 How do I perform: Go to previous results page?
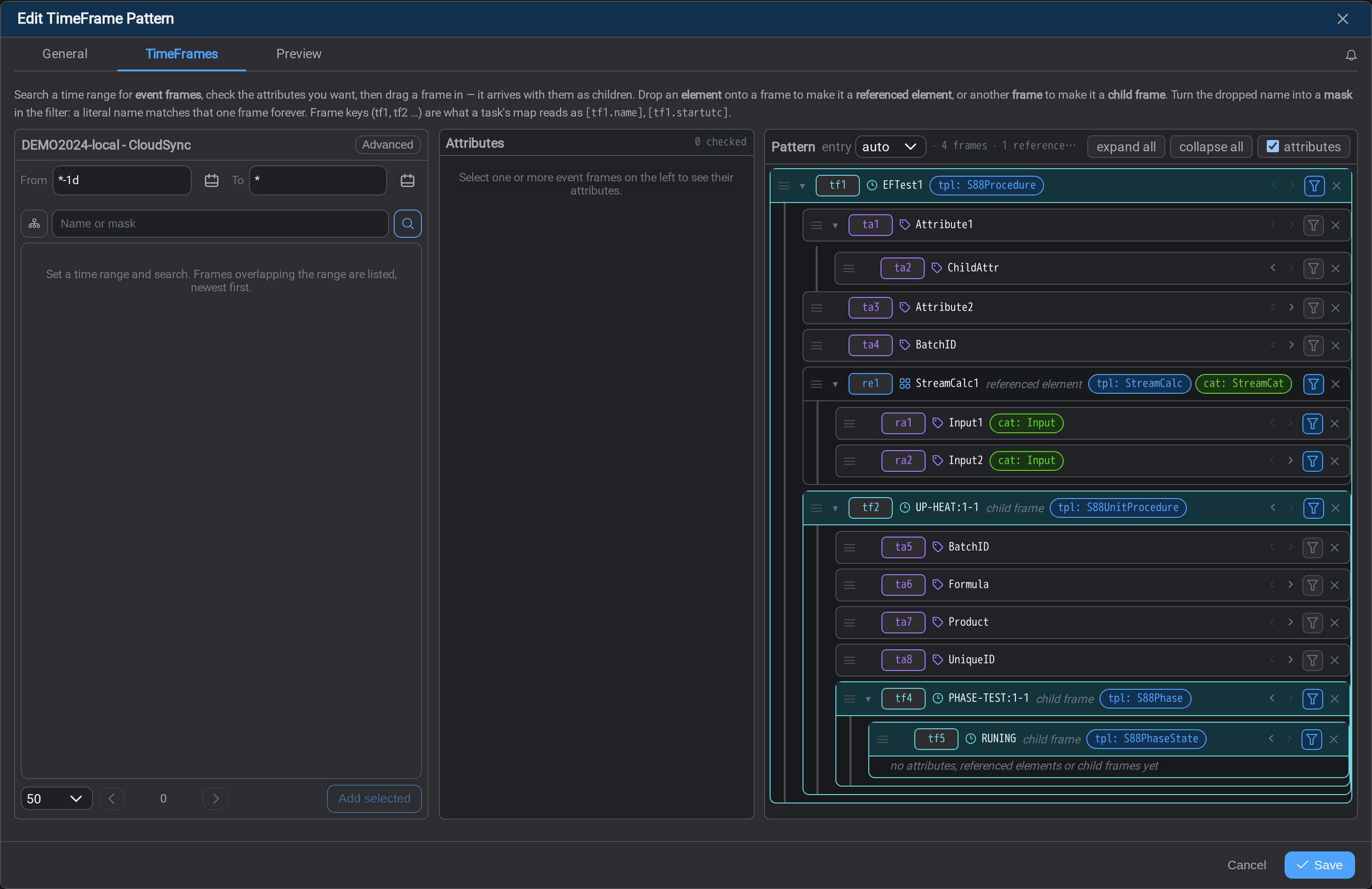(112, 799)
